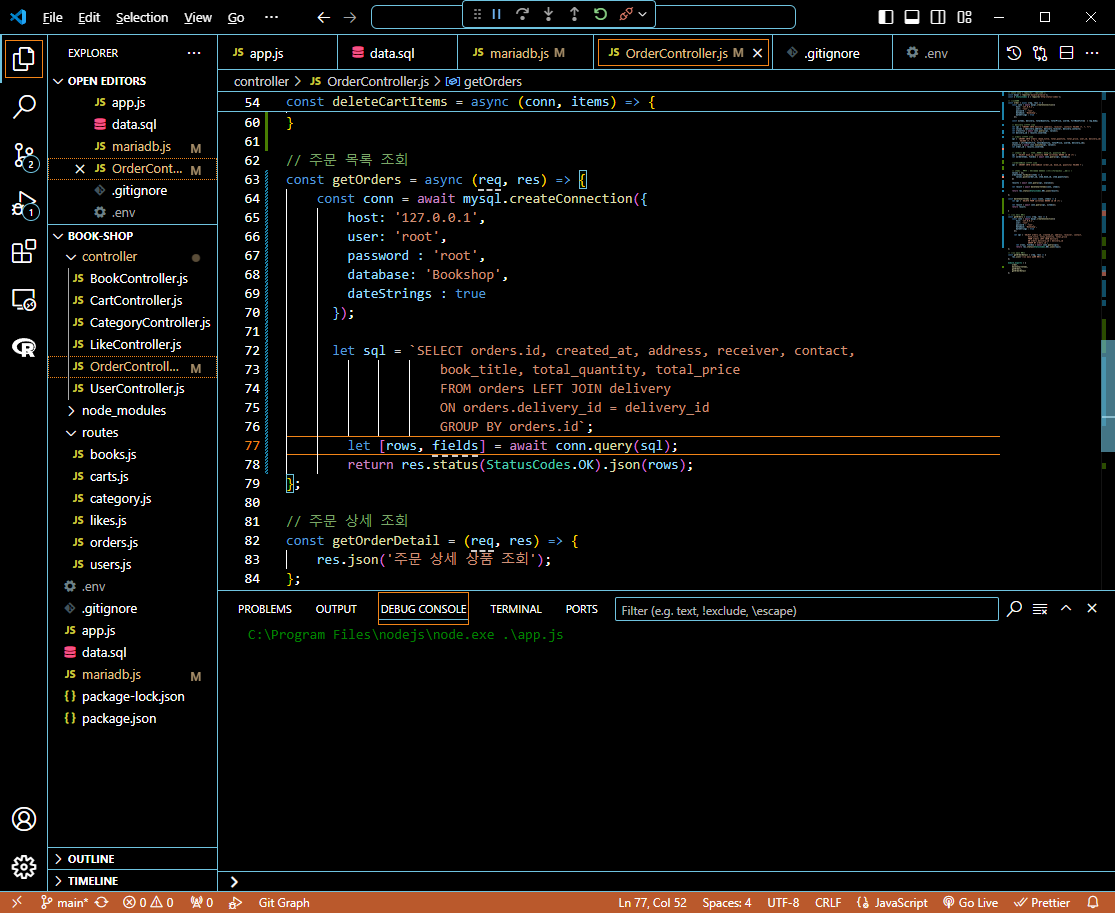Disconnect the debugger with the plug icon

click(626, 14)
